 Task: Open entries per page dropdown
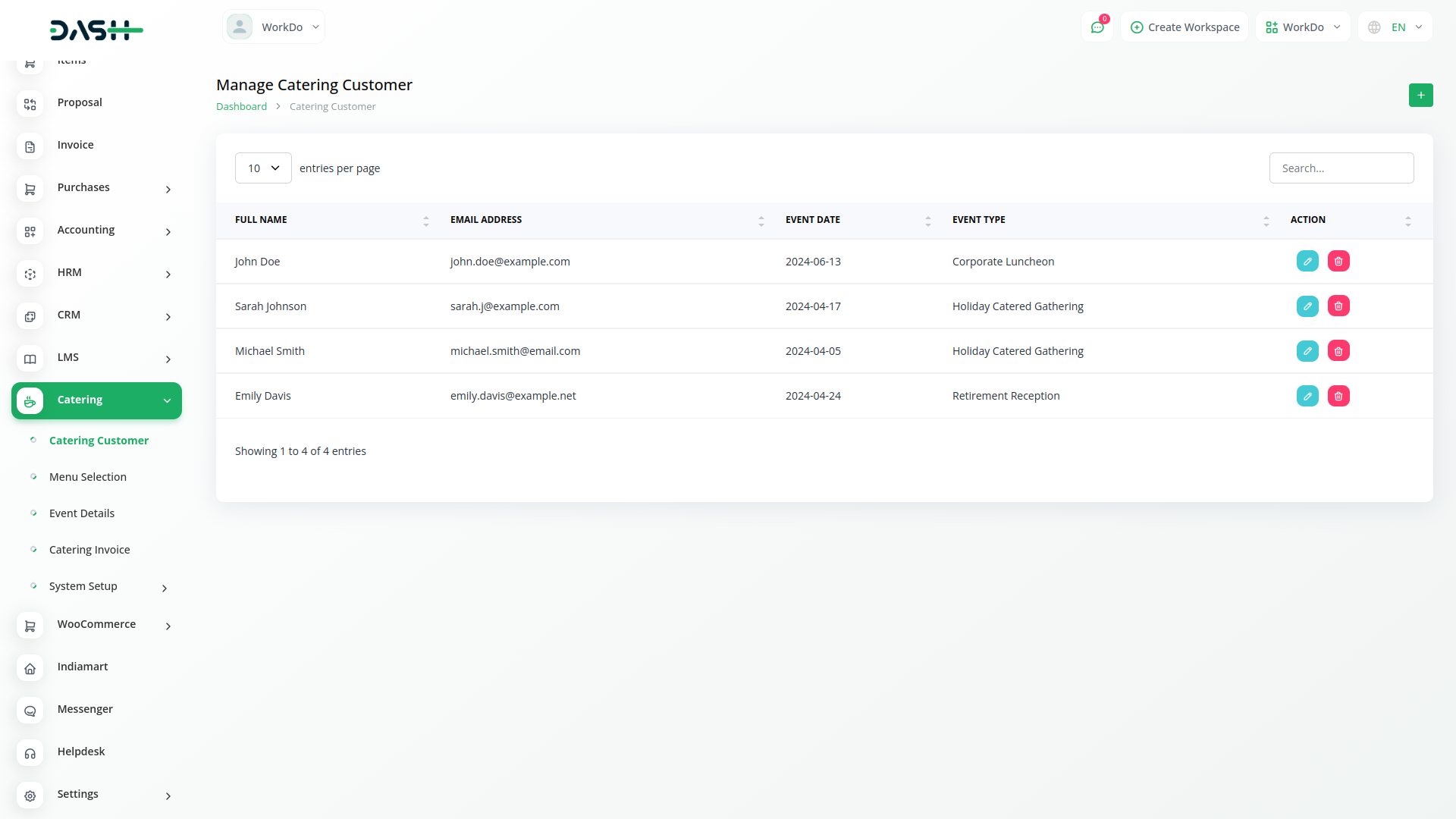click(x=263, y=168)
